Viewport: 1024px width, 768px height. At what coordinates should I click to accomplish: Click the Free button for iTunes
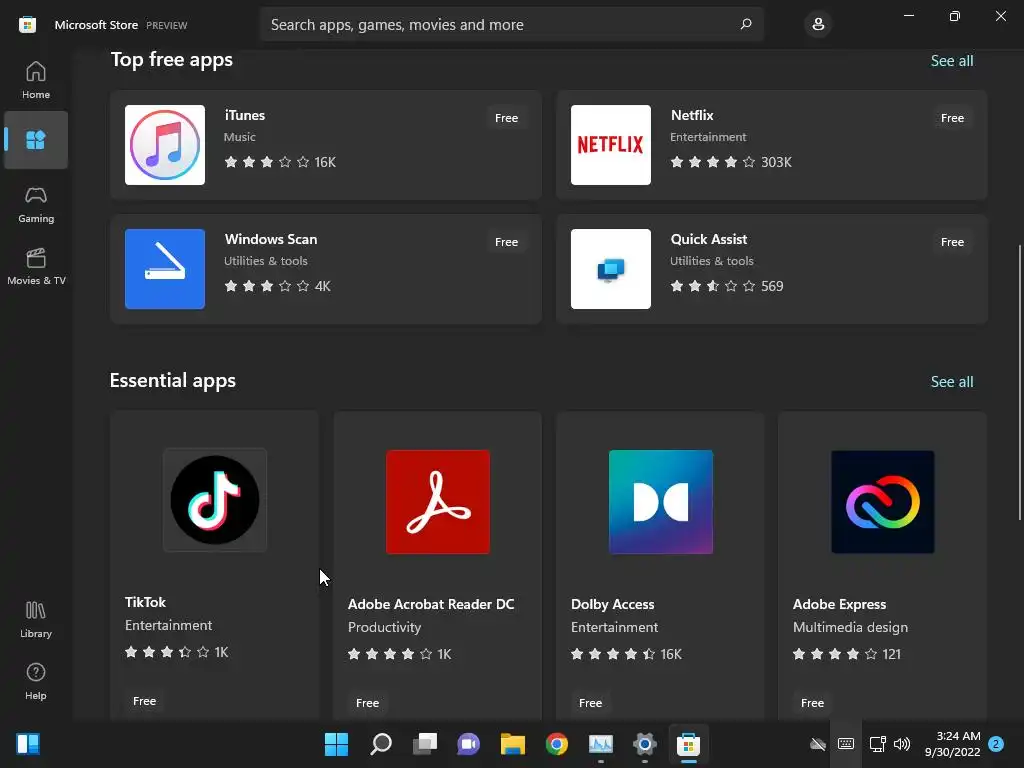pos(506,118)
